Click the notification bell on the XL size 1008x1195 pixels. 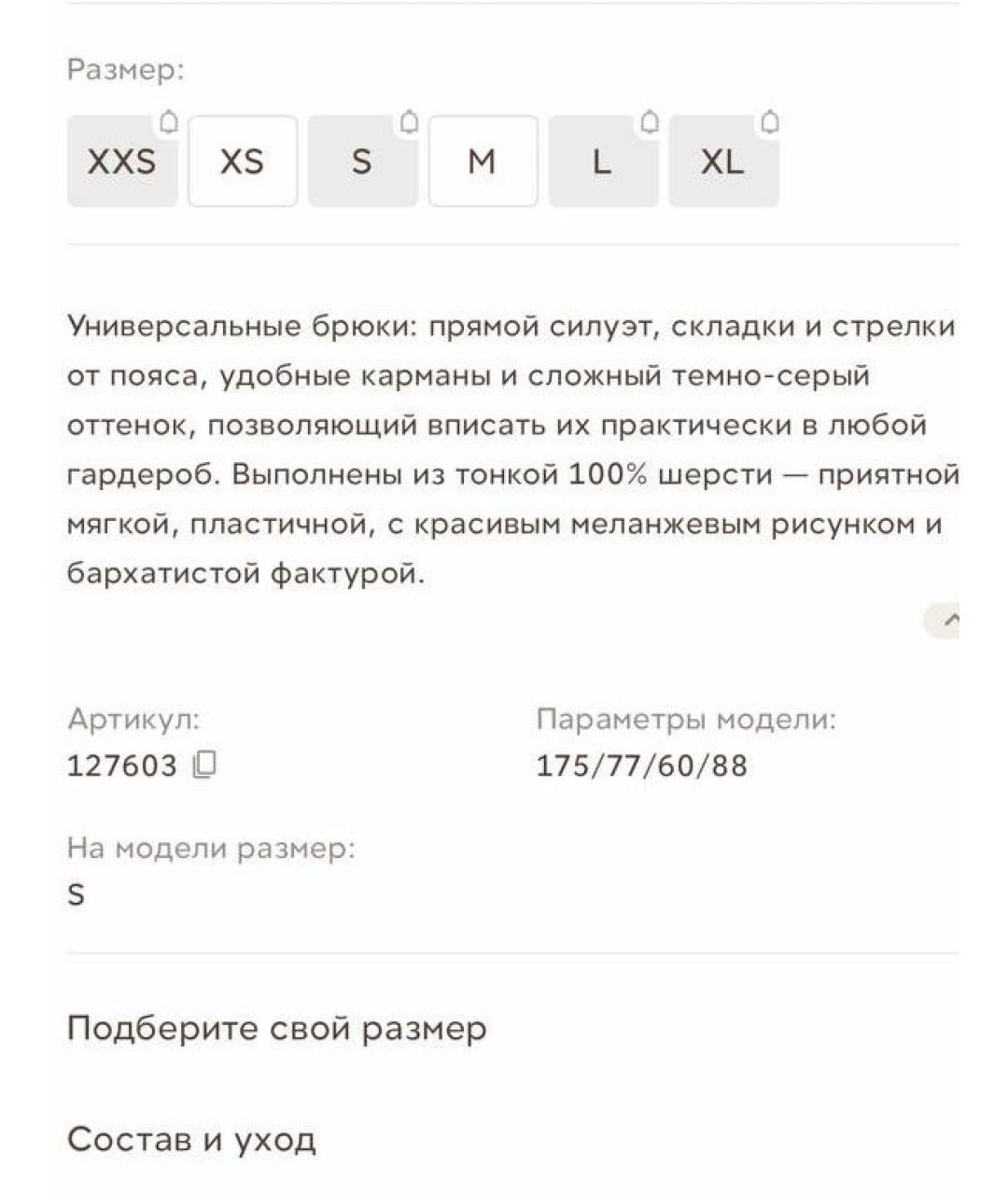769,121
